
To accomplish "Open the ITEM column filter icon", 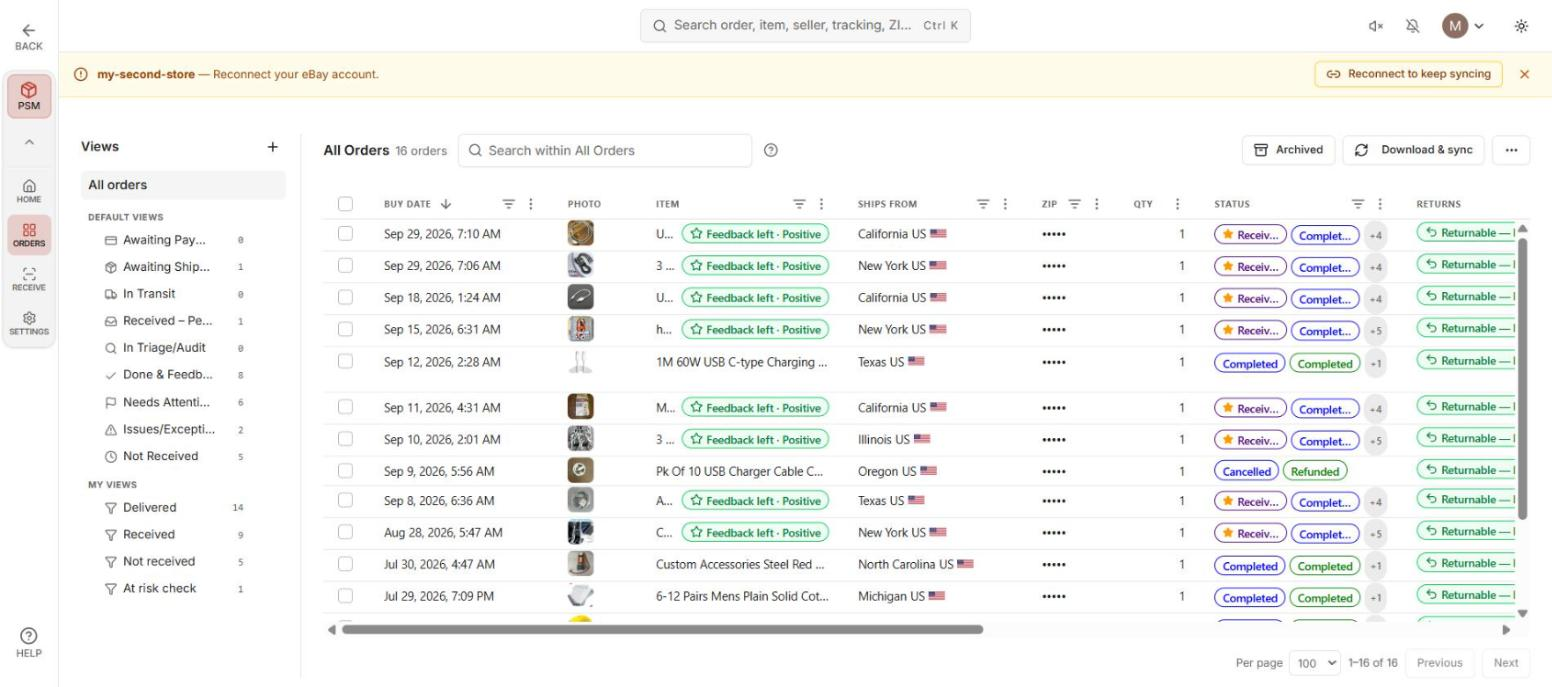I will pyautogui.click(x=800, y=204).
